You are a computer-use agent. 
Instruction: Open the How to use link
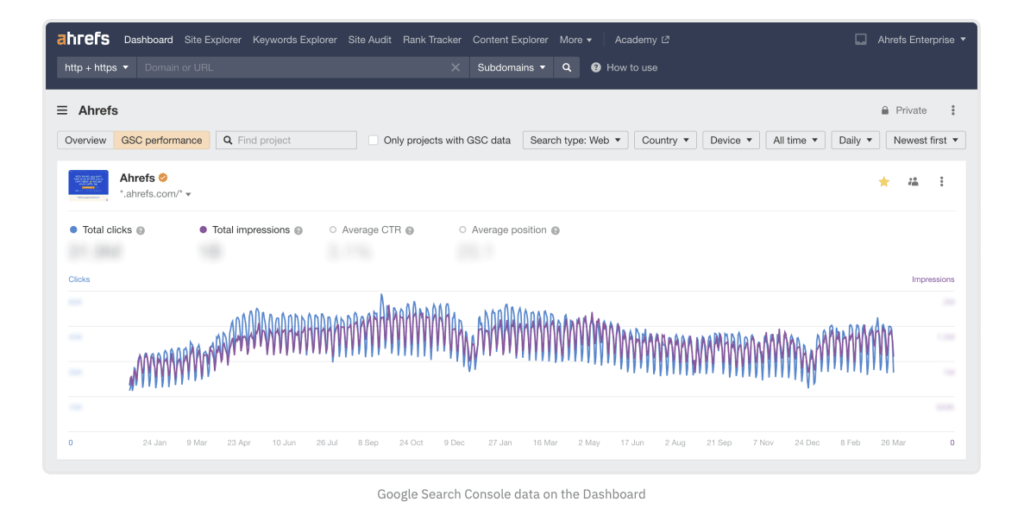pos(631,68)
